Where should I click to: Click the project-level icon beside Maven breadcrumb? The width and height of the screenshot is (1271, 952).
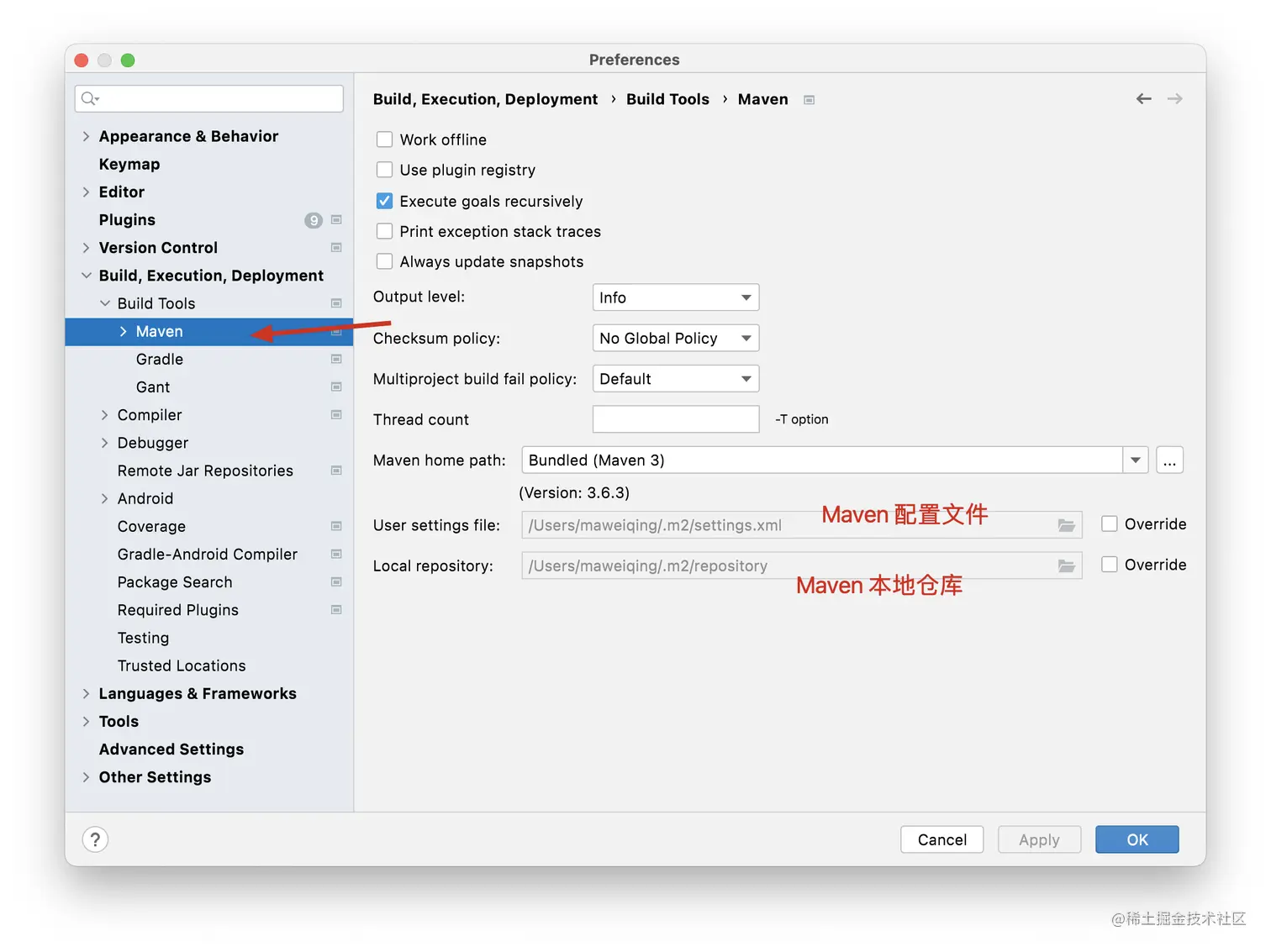(x=809, y=100)
